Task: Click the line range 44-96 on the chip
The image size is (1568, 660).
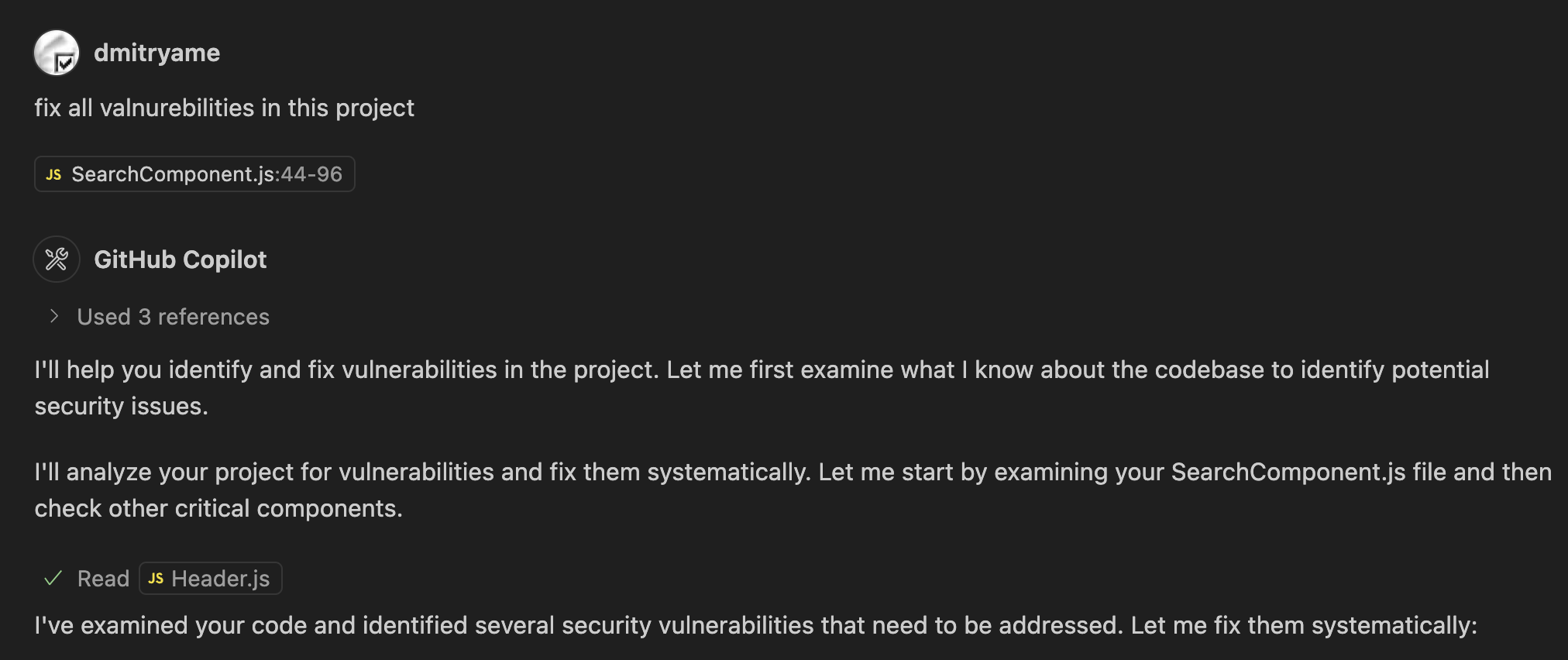Action: (311, 174)
